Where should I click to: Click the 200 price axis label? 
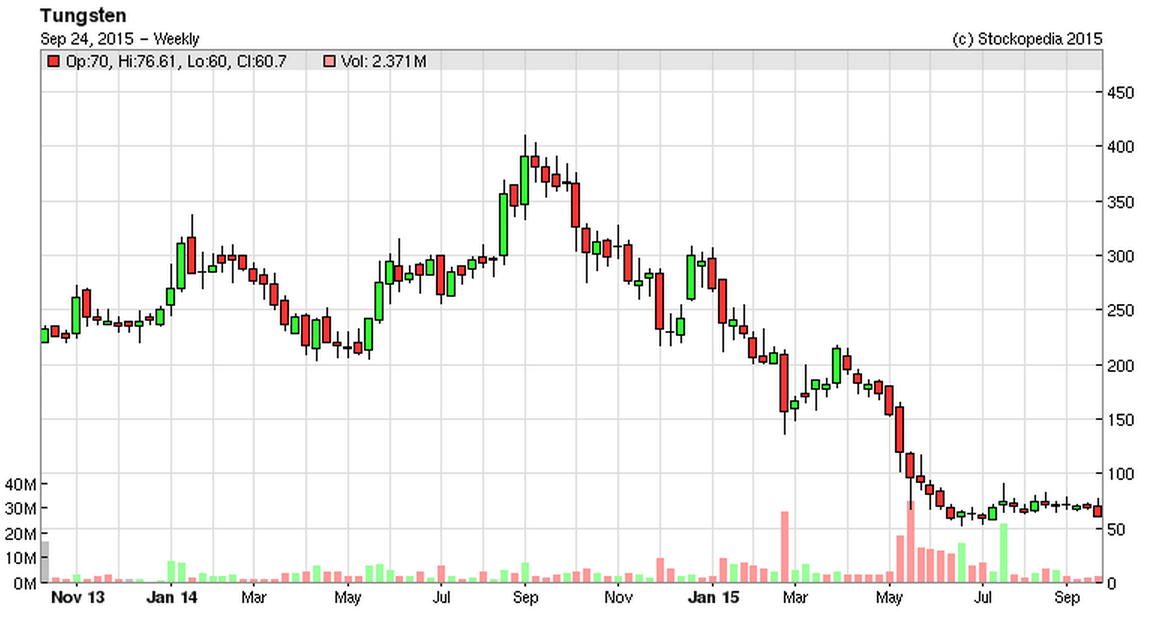click(1120, 365)
